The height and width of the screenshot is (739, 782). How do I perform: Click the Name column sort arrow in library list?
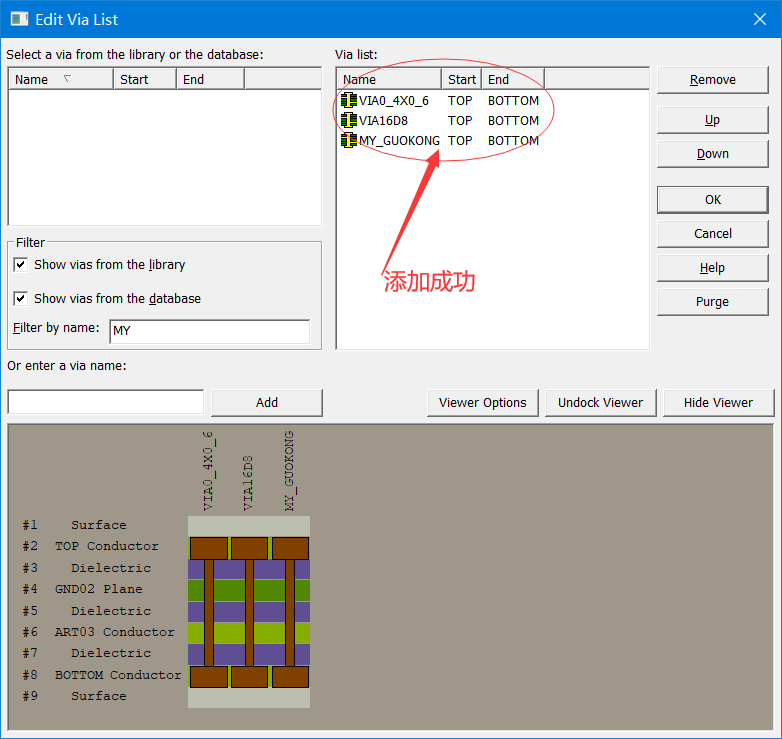click(67, 78)
